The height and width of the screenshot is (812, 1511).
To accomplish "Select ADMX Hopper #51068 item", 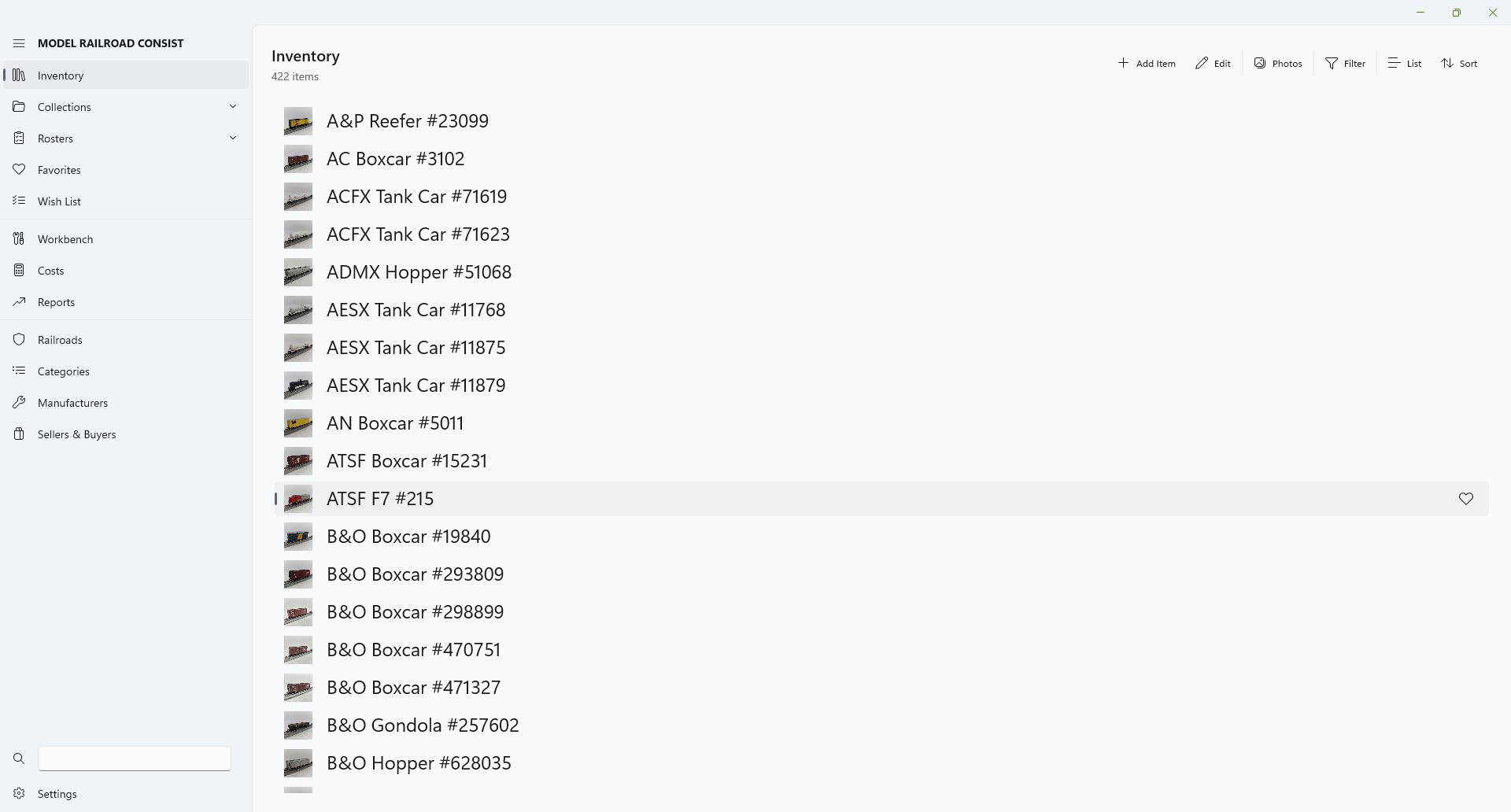I will coord(881,272).
